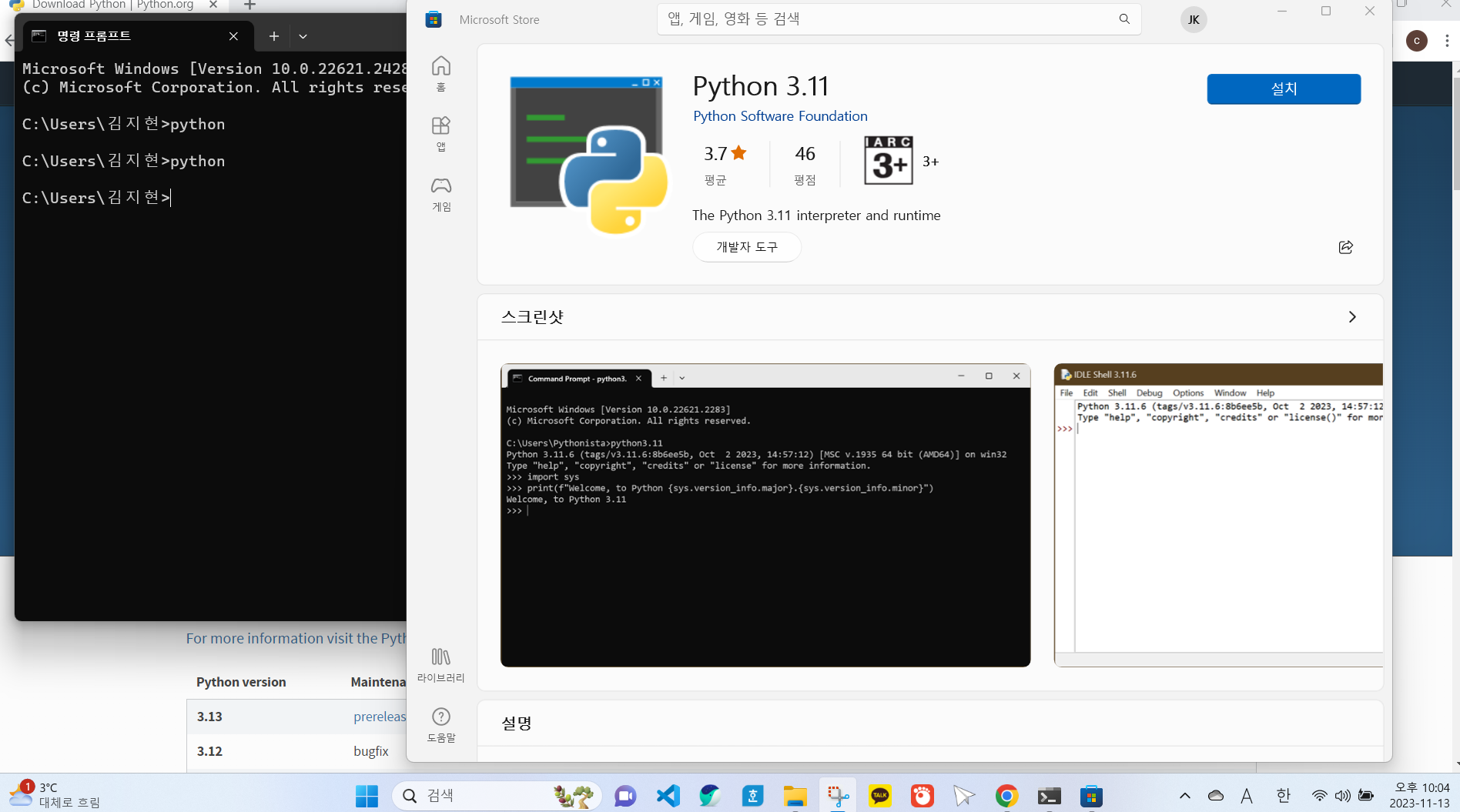Image resolution: width=1460 pixels, height=812 pixels.
Task: Click the 3.12 version table cell
Action: tap(209, 751)
